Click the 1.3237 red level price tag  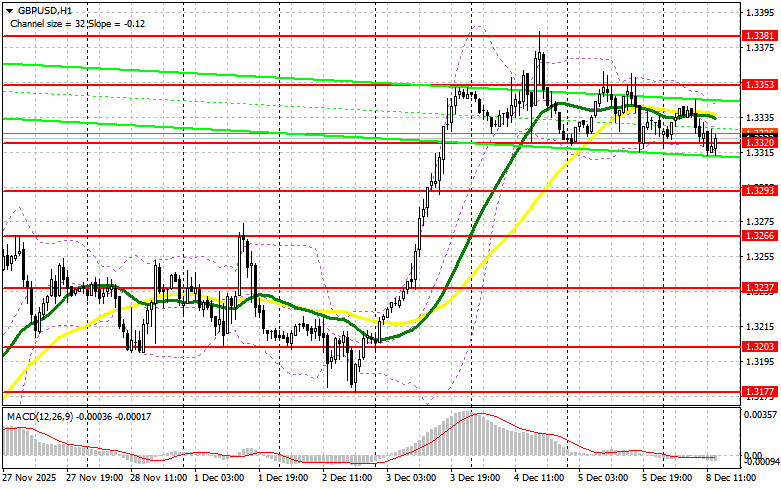(760, 288)
